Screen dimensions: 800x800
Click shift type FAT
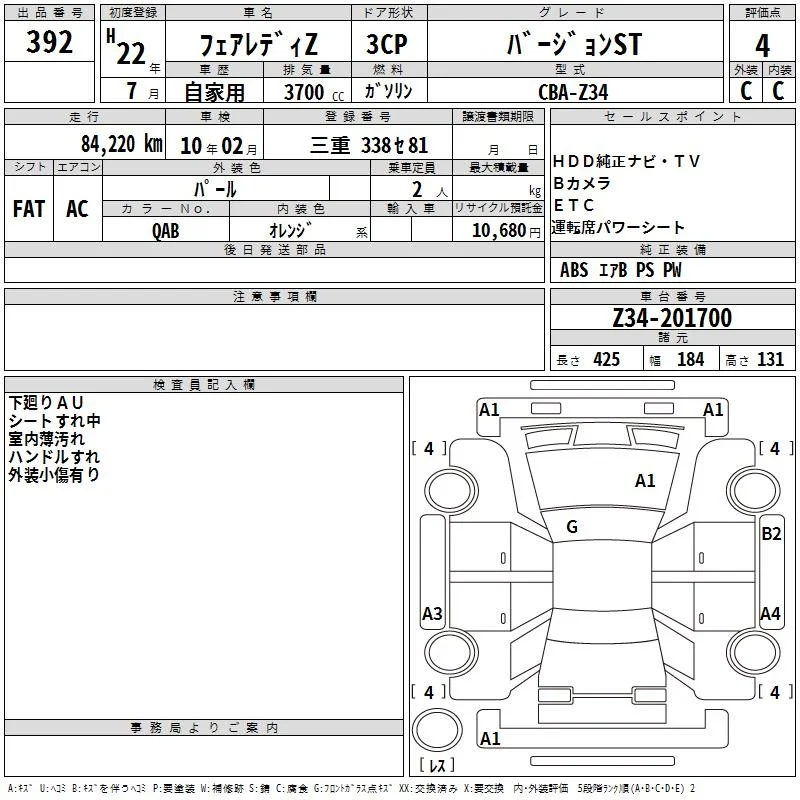[x=29, y=209]
